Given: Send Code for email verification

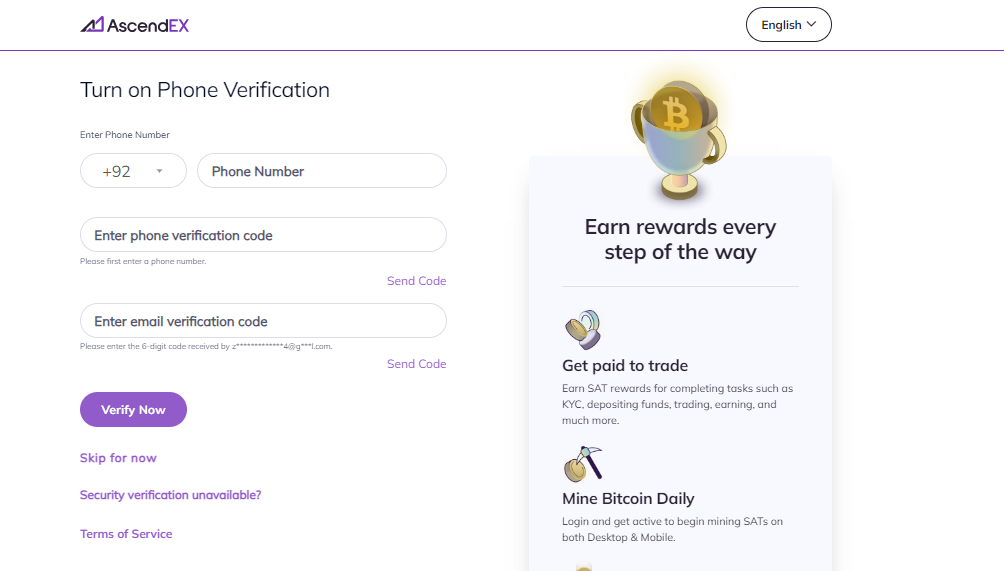Looking at the screenshot, I should tap(416, 364).
